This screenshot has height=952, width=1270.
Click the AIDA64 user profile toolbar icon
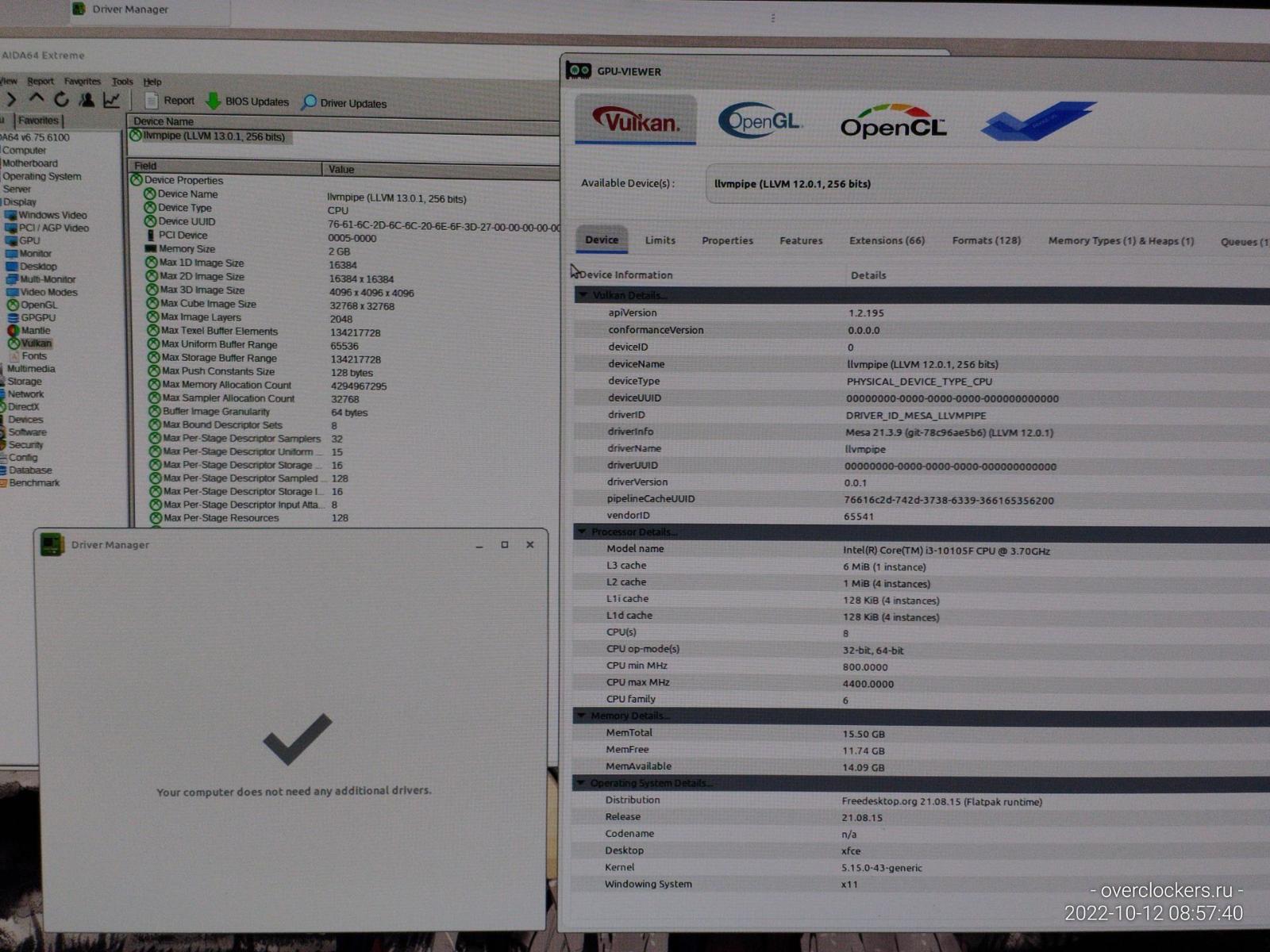[x=87, y=99]
